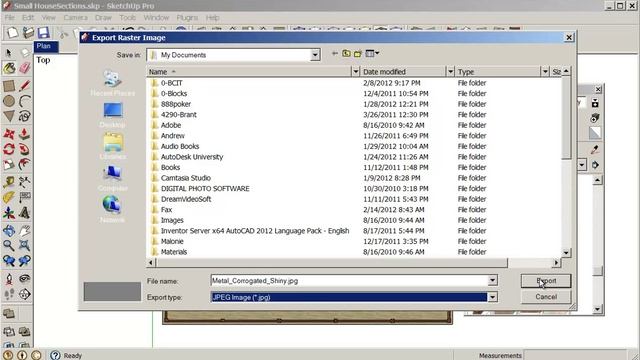The height and width of the screenshot is (360, 640).
Task: Activate the Orbit tool
Action: tap(9, 231)
